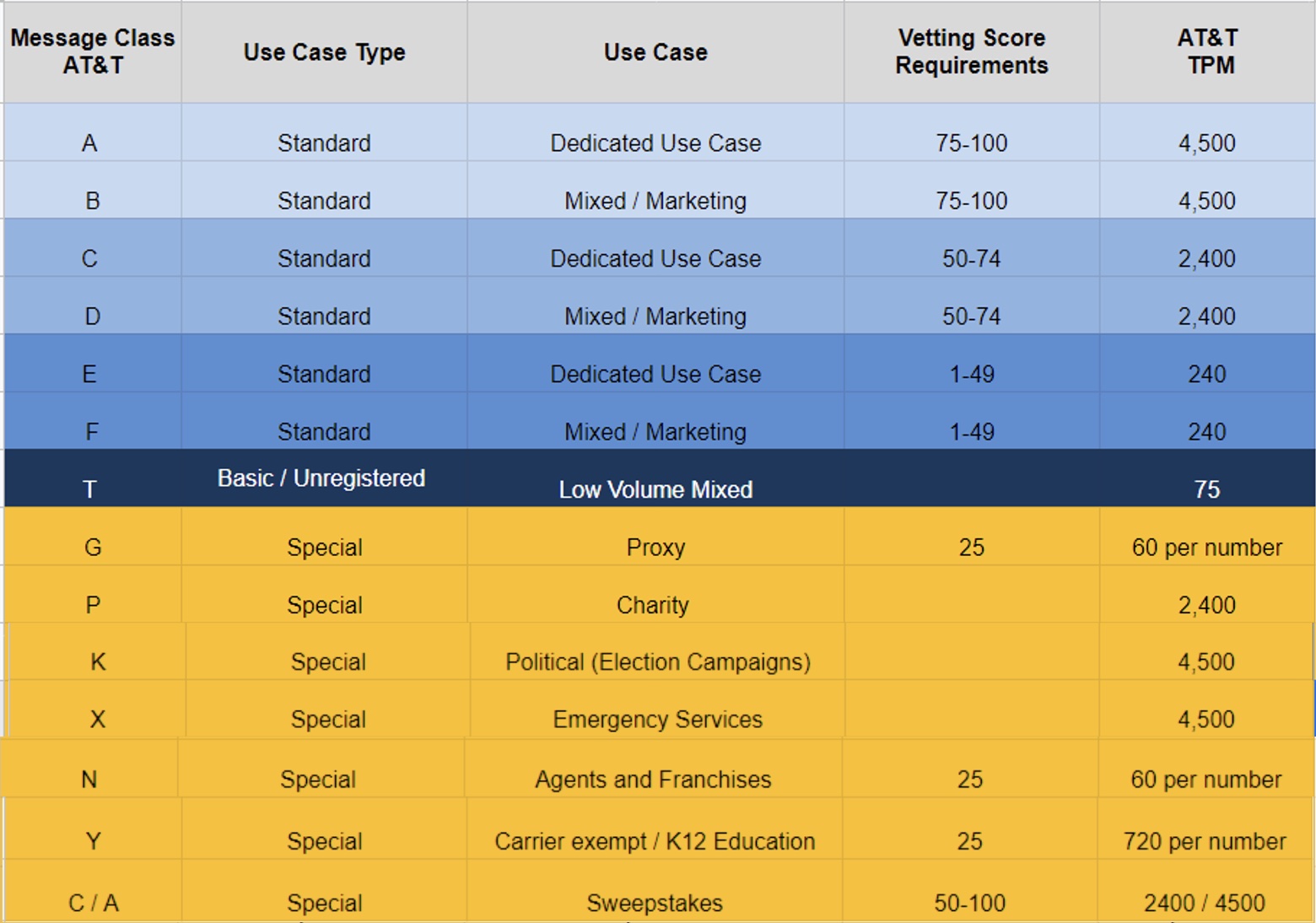Click the 'AT&T TPM' column header
The width and height of the screenshot is (1316, 923).
point(1207,51)
